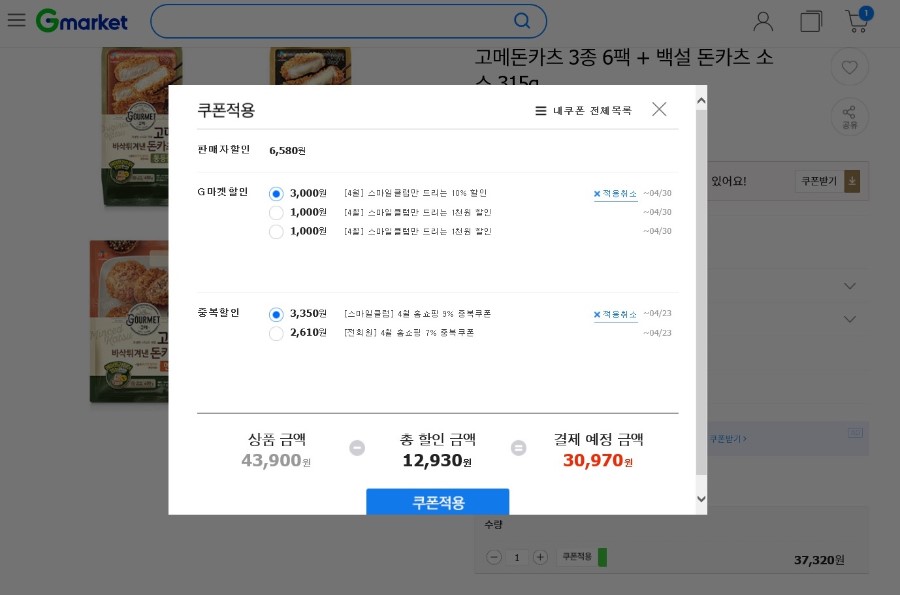Go to Gmarket home via the logo
The height and width of the screenshot is (595, 900).
[82, 21]
